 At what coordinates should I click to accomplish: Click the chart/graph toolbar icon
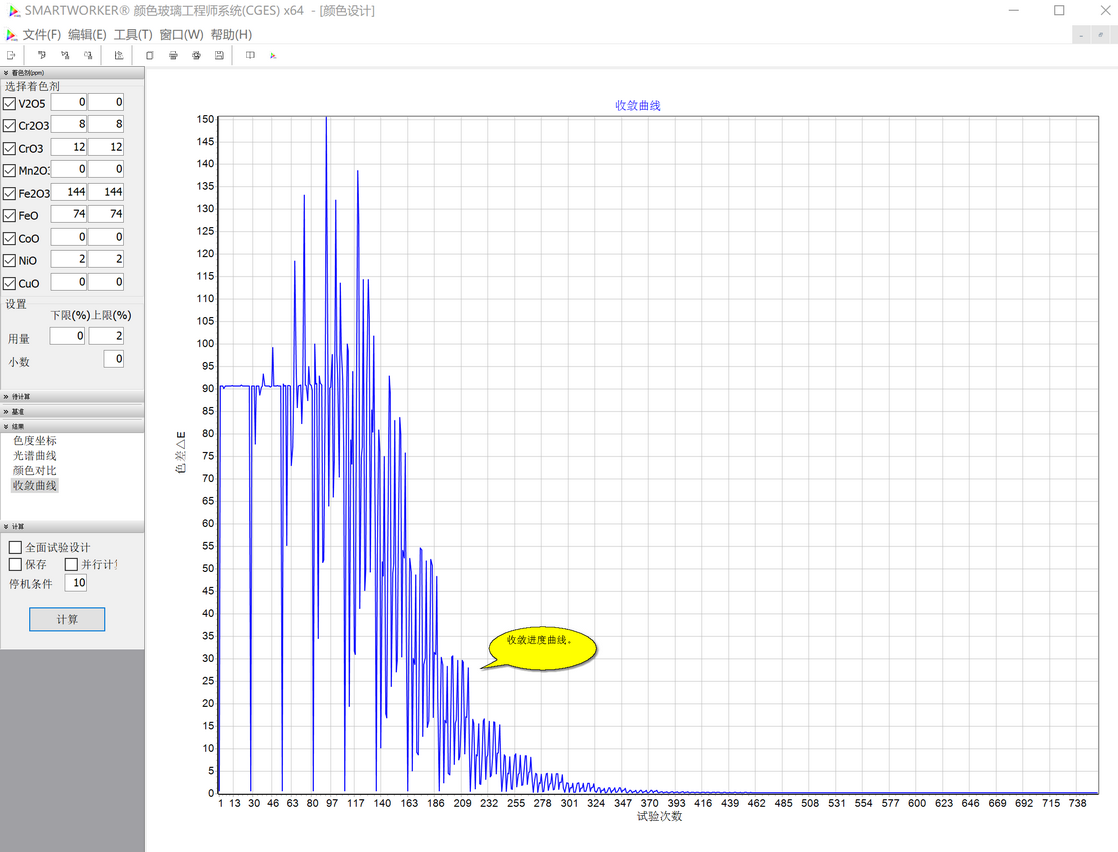point(119,55)
